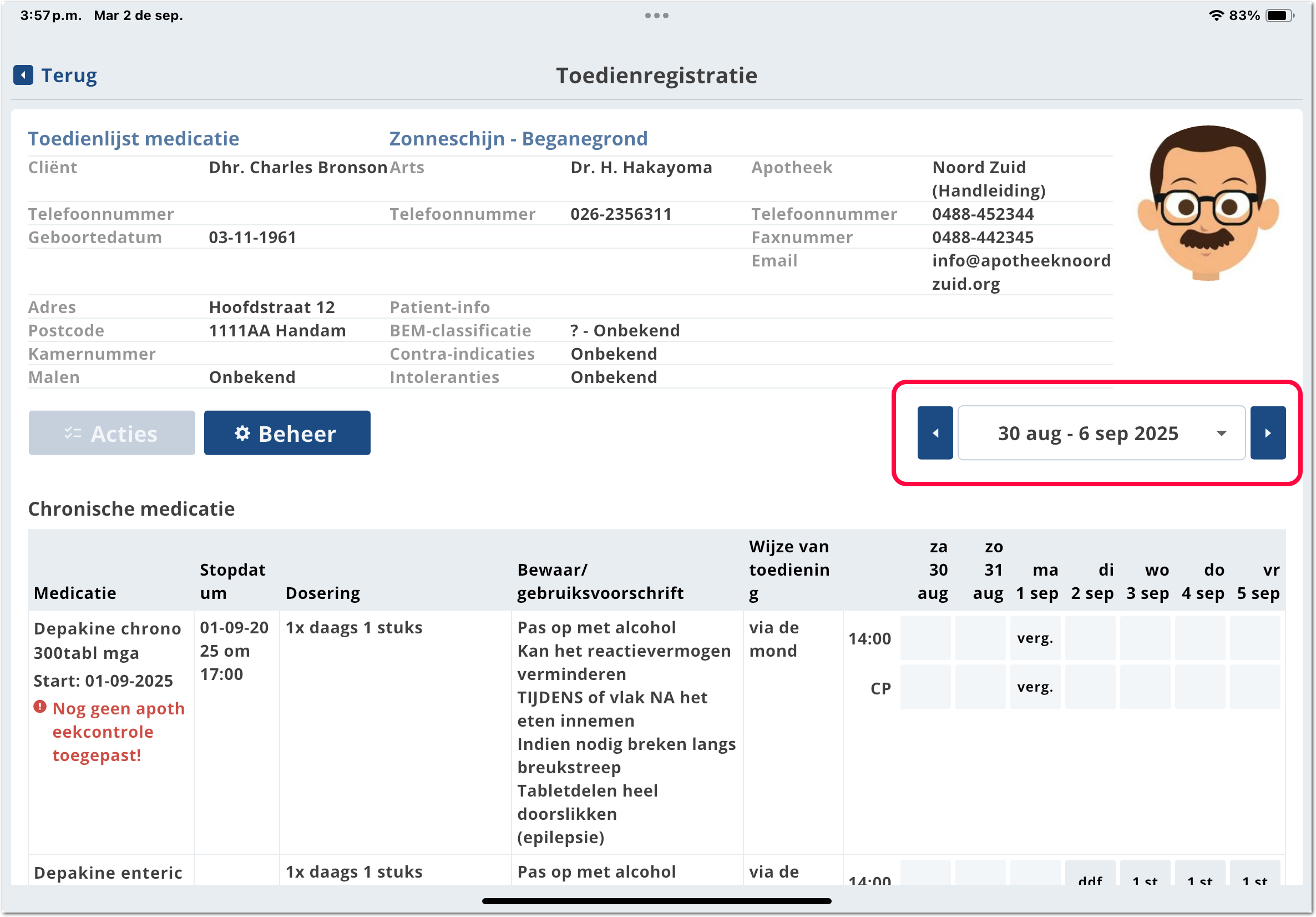Tap the di 2 sep column header

click(1092, 581)
